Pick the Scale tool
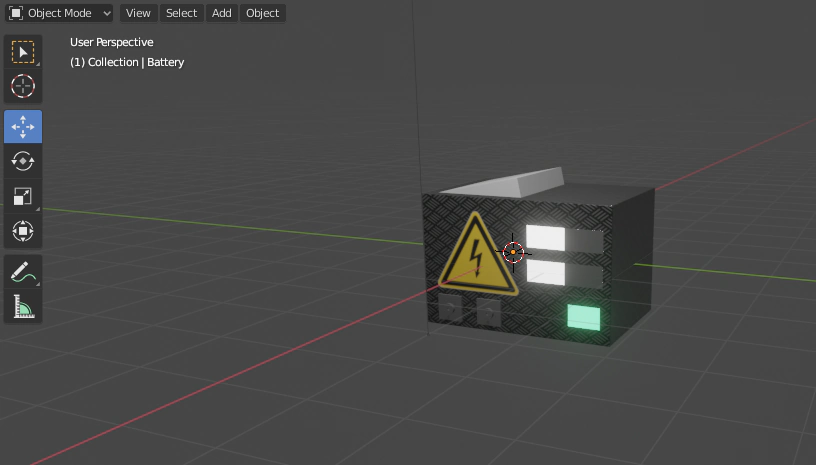Image resolution: width=816 pixels, height=465 pixels. coord(23,196)
